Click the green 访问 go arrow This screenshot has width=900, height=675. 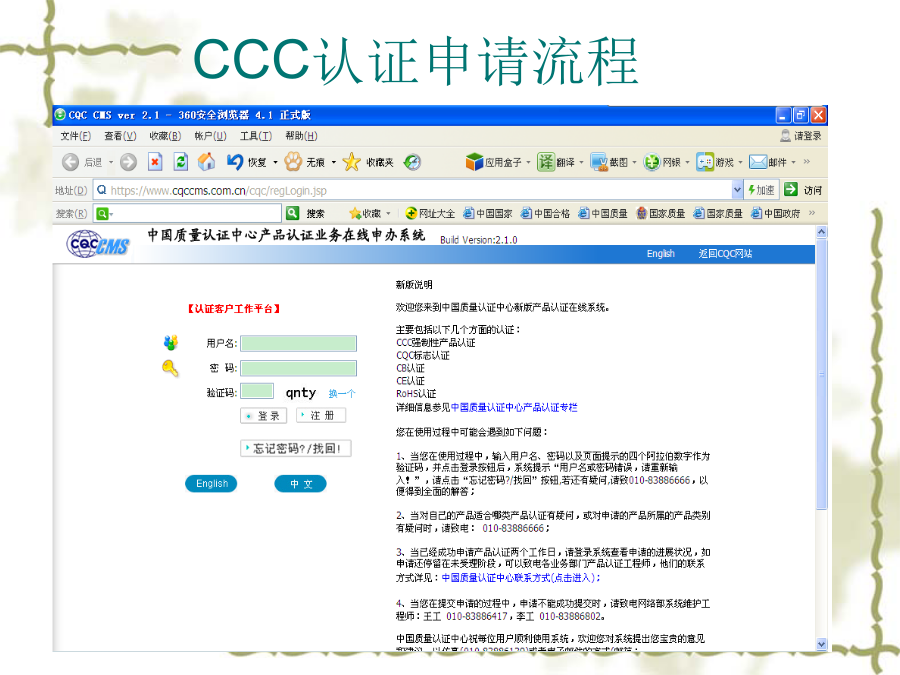click(791, 189)
